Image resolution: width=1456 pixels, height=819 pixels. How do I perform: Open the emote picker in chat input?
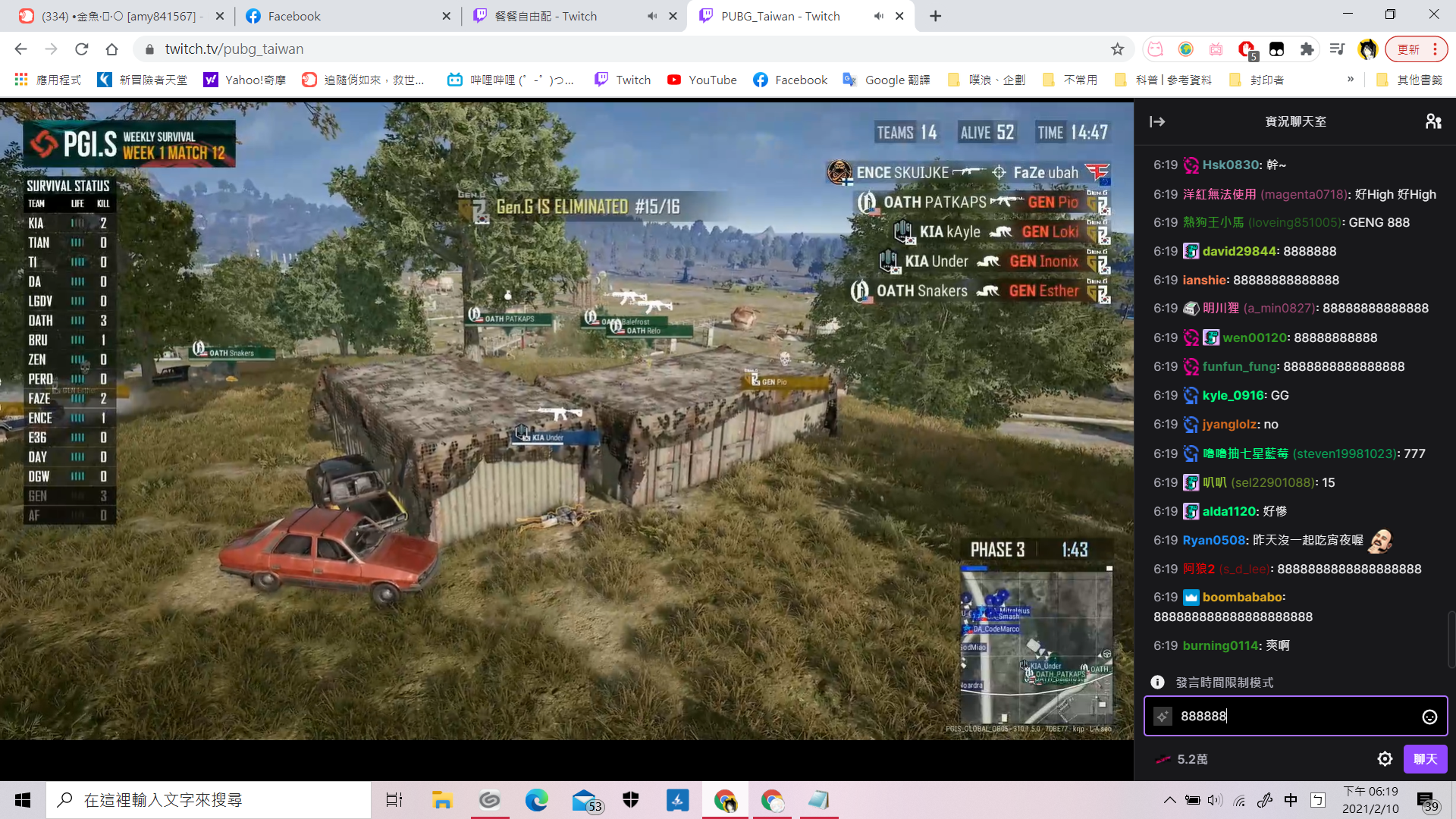(1429, 717)
